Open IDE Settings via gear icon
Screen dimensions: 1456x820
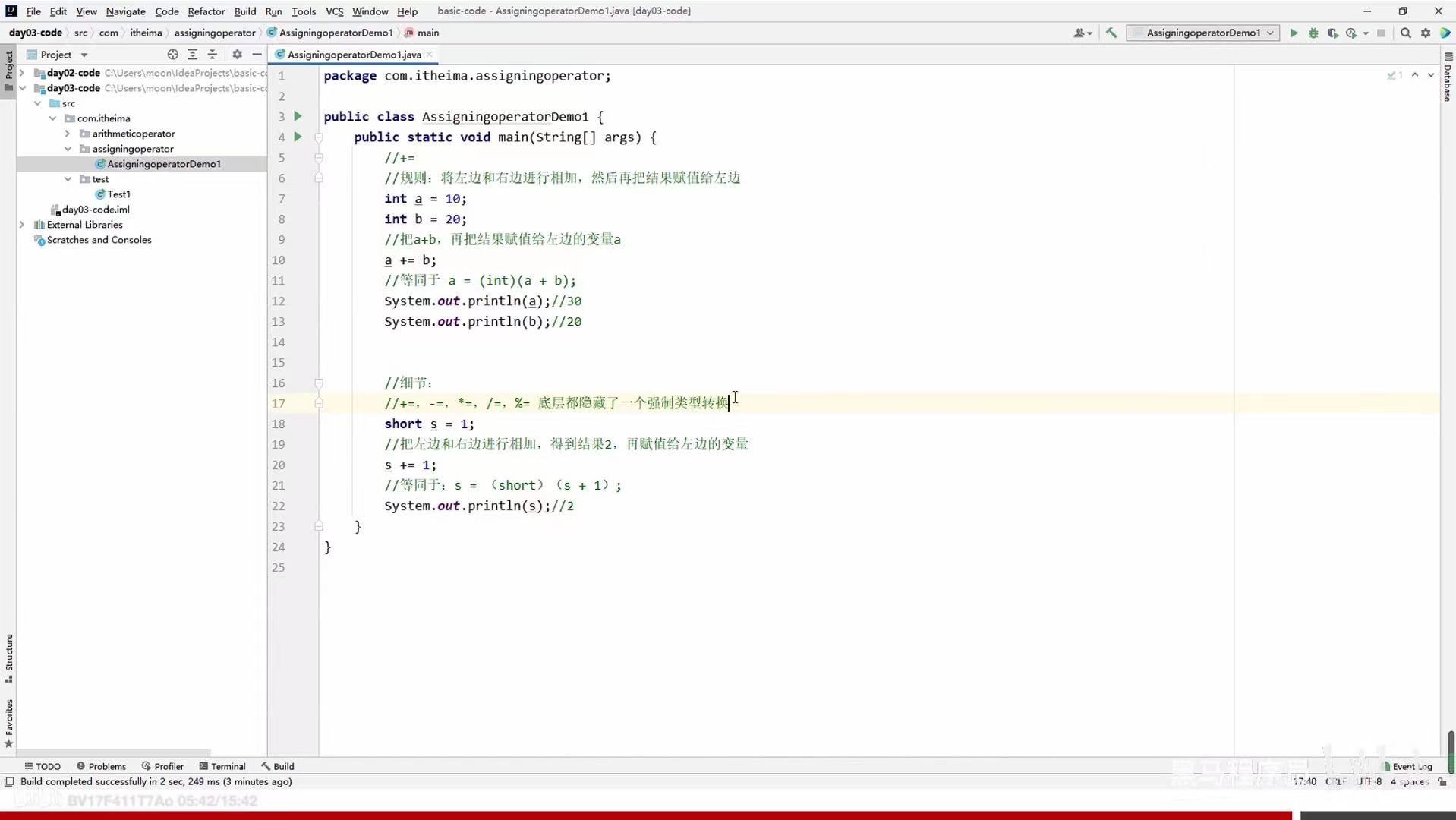pos(1426,33)
